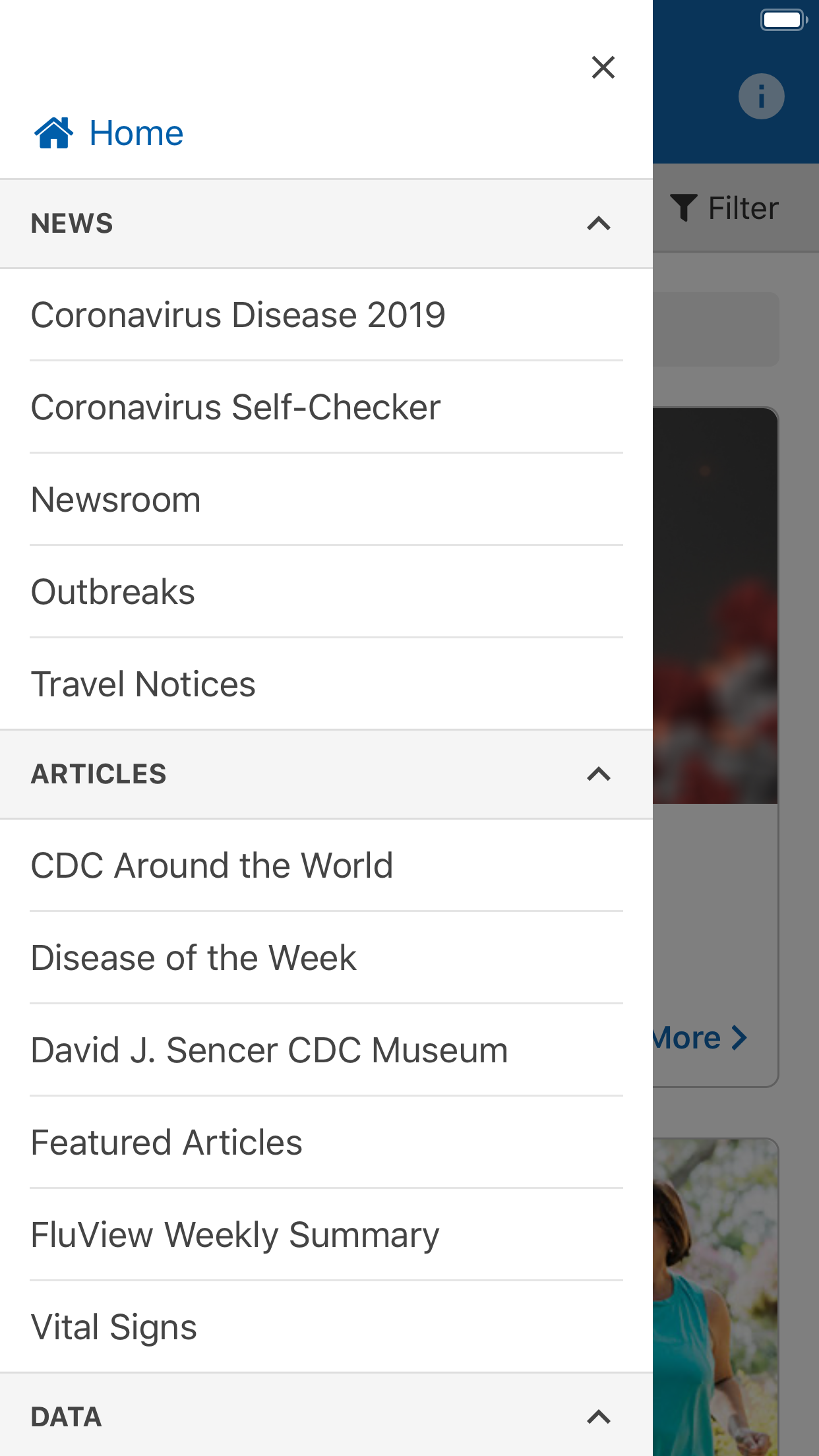Select Vital Signs menu entry

(x=113, y=1327)
